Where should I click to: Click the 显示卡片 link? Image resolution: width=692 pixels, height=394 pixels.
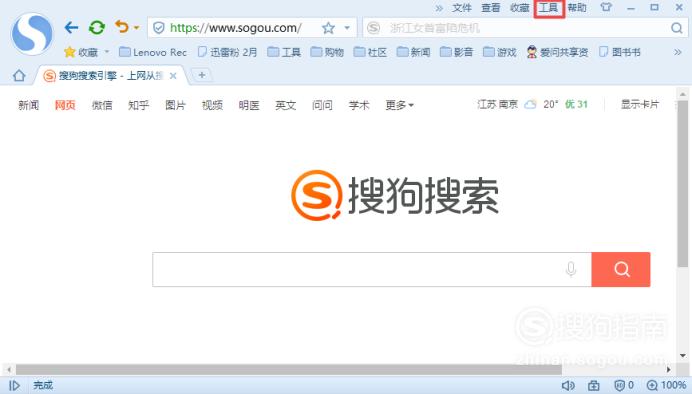pyautogui.click(x=640, y=105)
